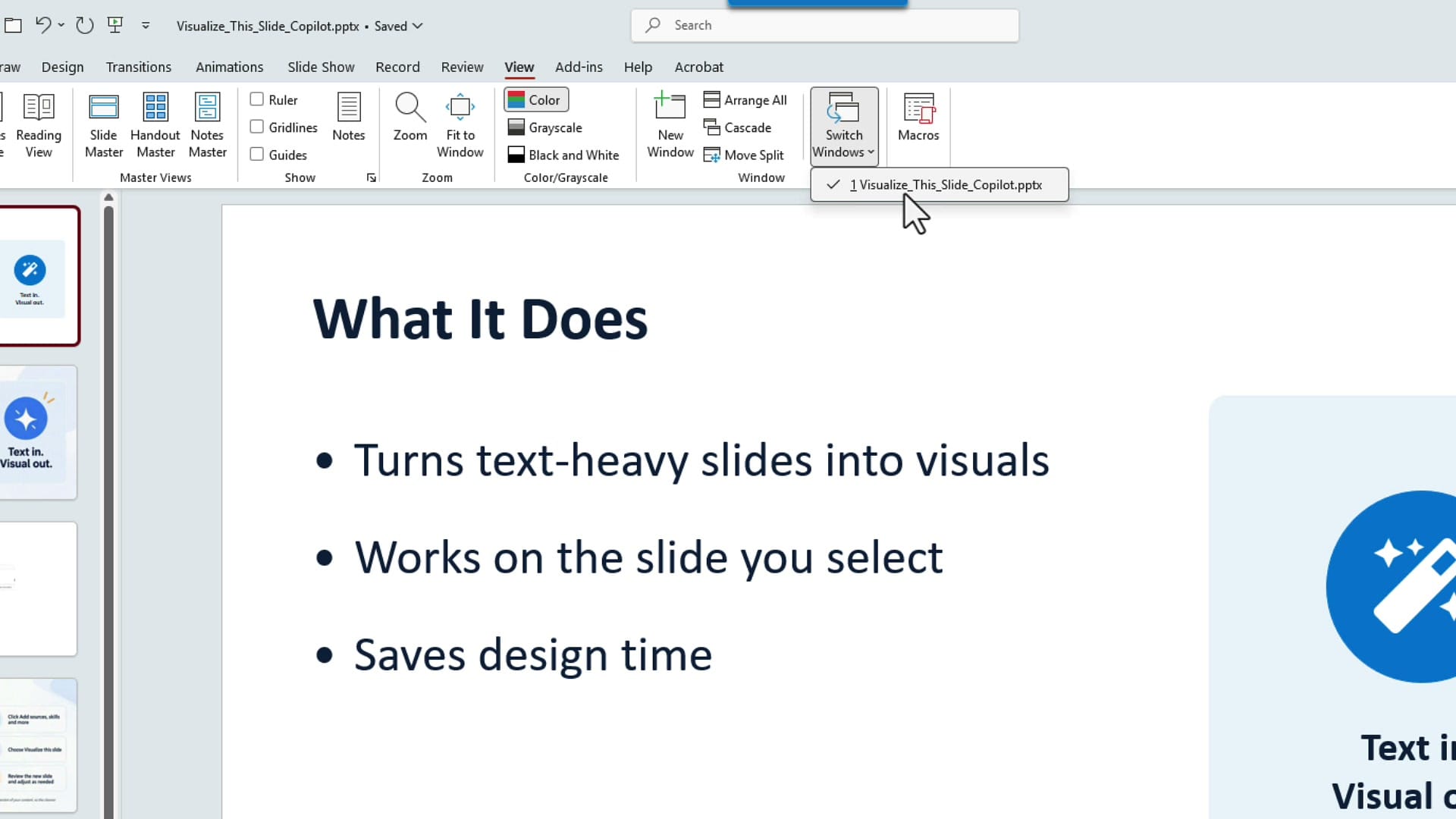1456x819 pixels.
Task: Open the Undo history dropdown arrow
Action: 61,25
